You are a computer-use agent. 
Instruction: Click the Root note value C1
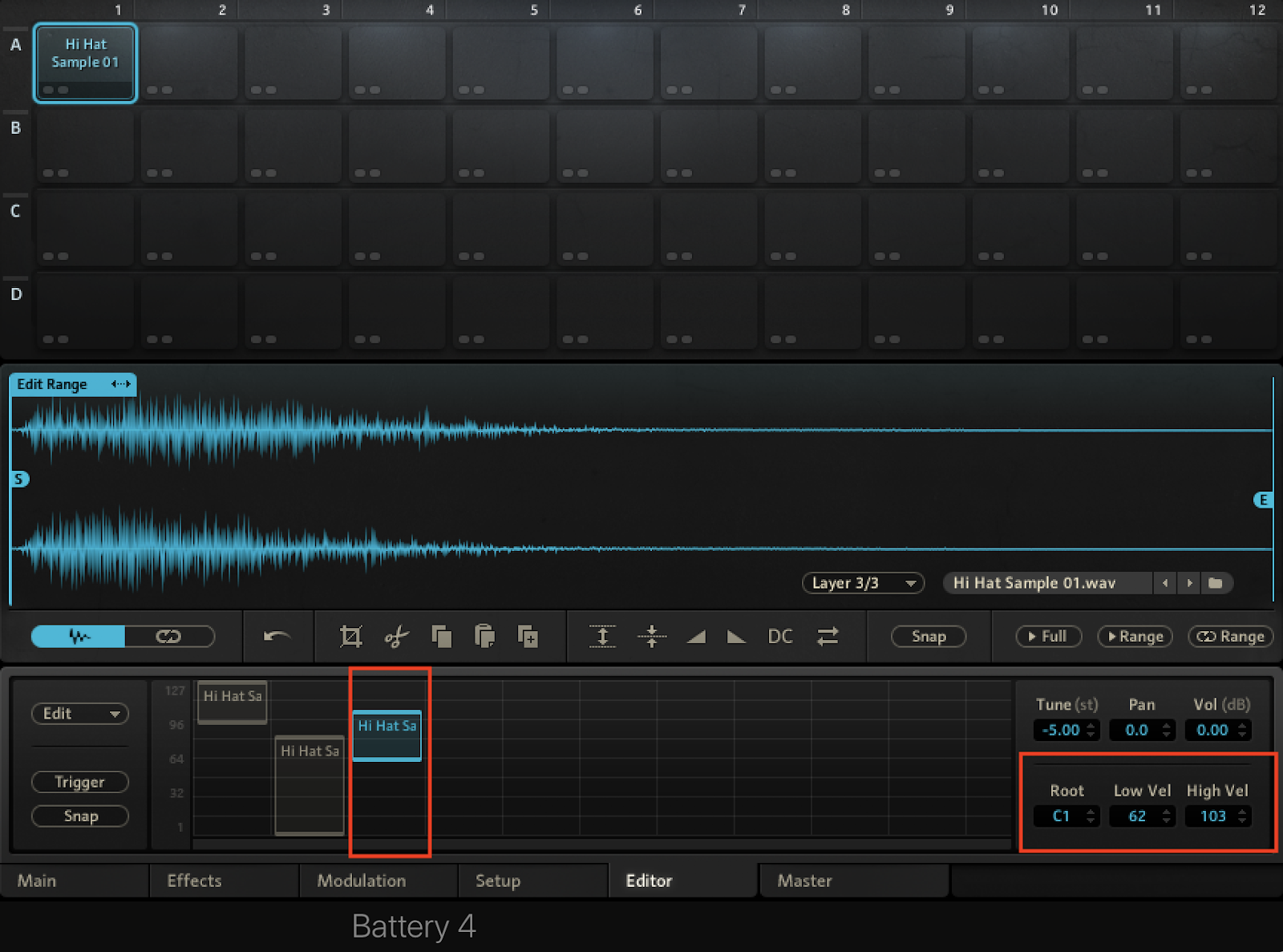[x=1061, y=816]
